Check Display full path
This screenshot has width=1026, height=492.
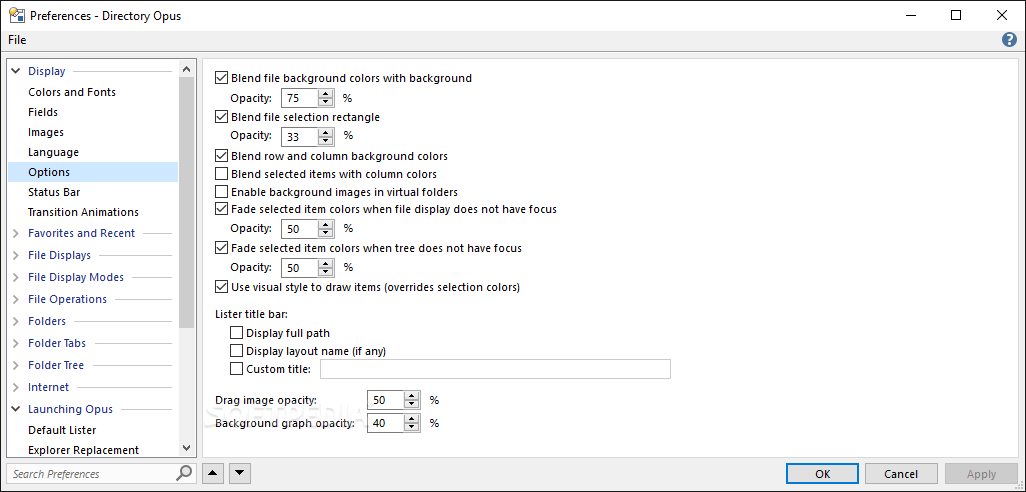(x=237, y=333)
